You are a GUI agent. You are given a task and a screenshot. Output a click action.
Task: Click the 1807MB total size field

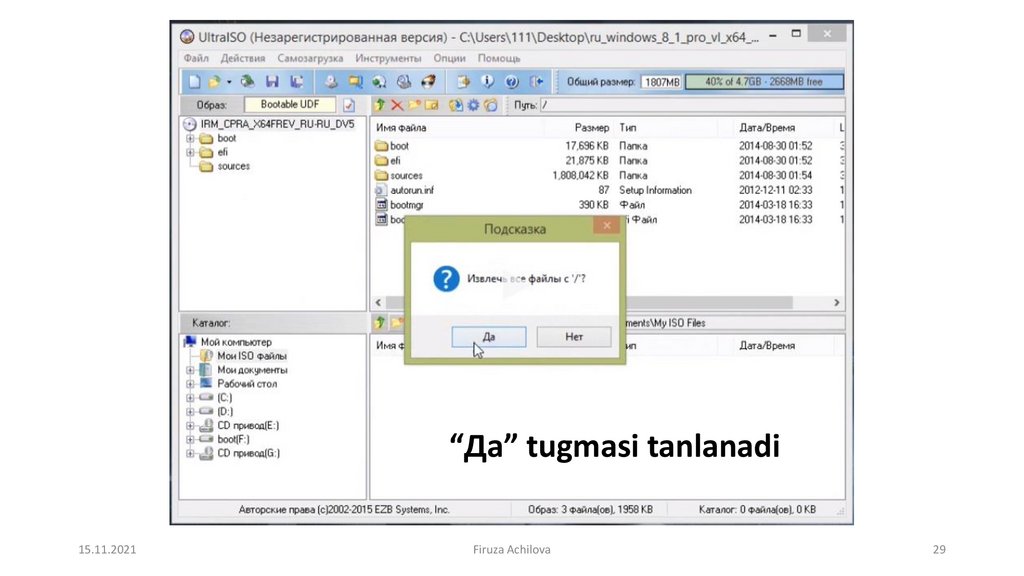[x=662, y=82]
